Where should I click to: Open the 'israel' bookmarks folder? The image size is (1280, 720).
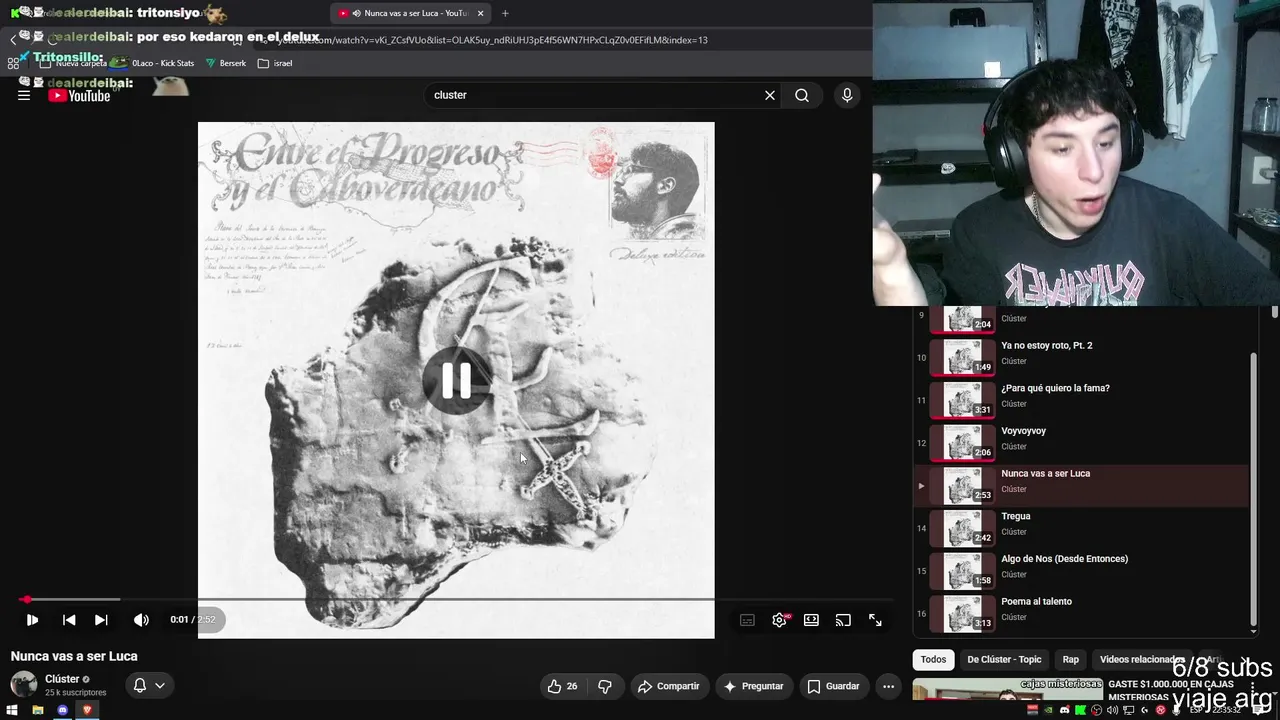point(275,63)
